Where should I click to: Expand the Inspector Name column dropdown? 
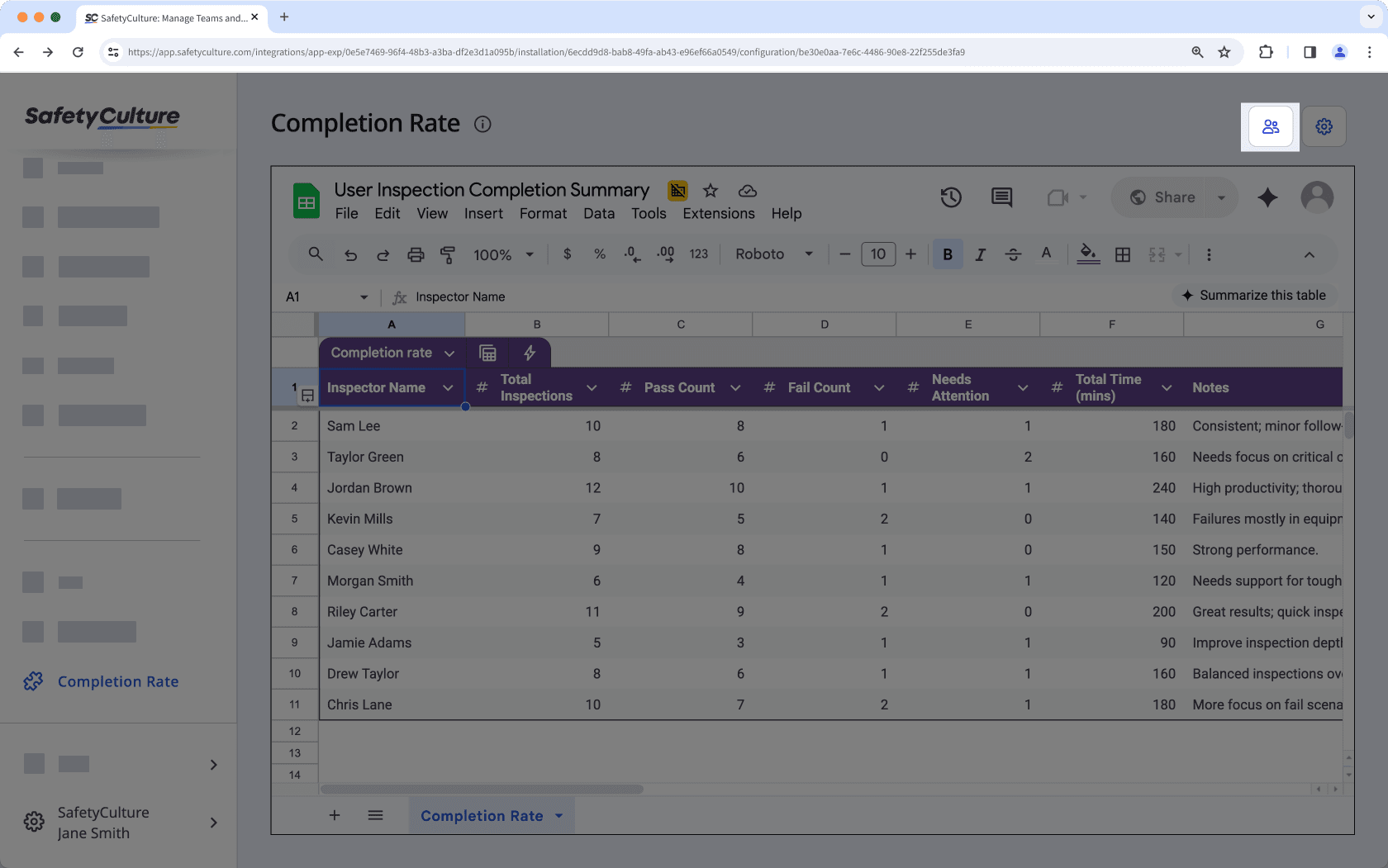click(x=449, y=387)
